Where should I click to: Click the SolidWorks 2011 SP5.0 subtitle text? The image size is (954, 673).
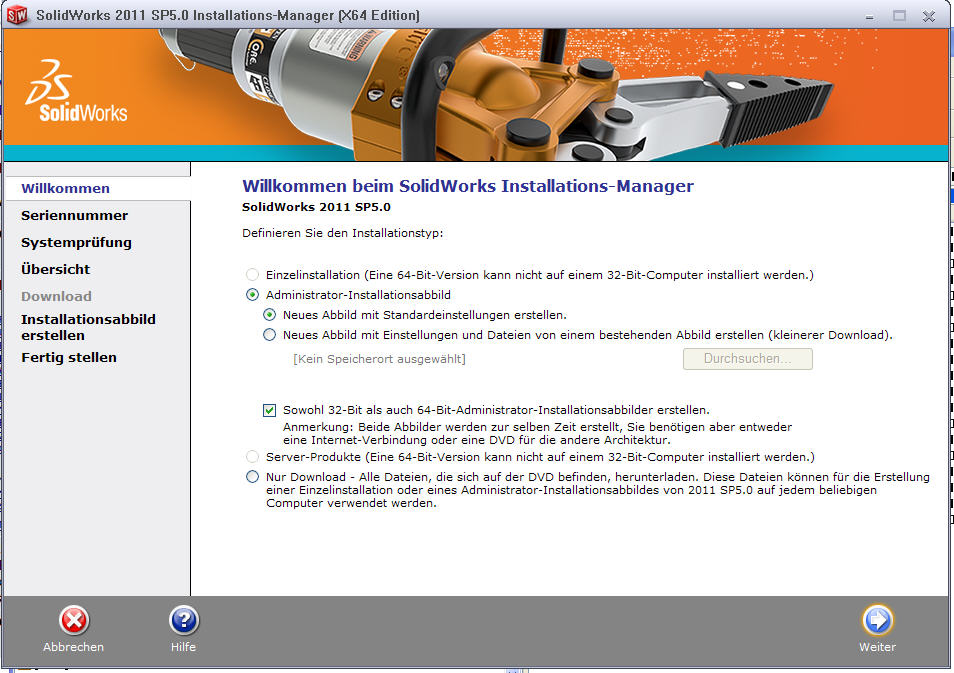coord(316,207)
